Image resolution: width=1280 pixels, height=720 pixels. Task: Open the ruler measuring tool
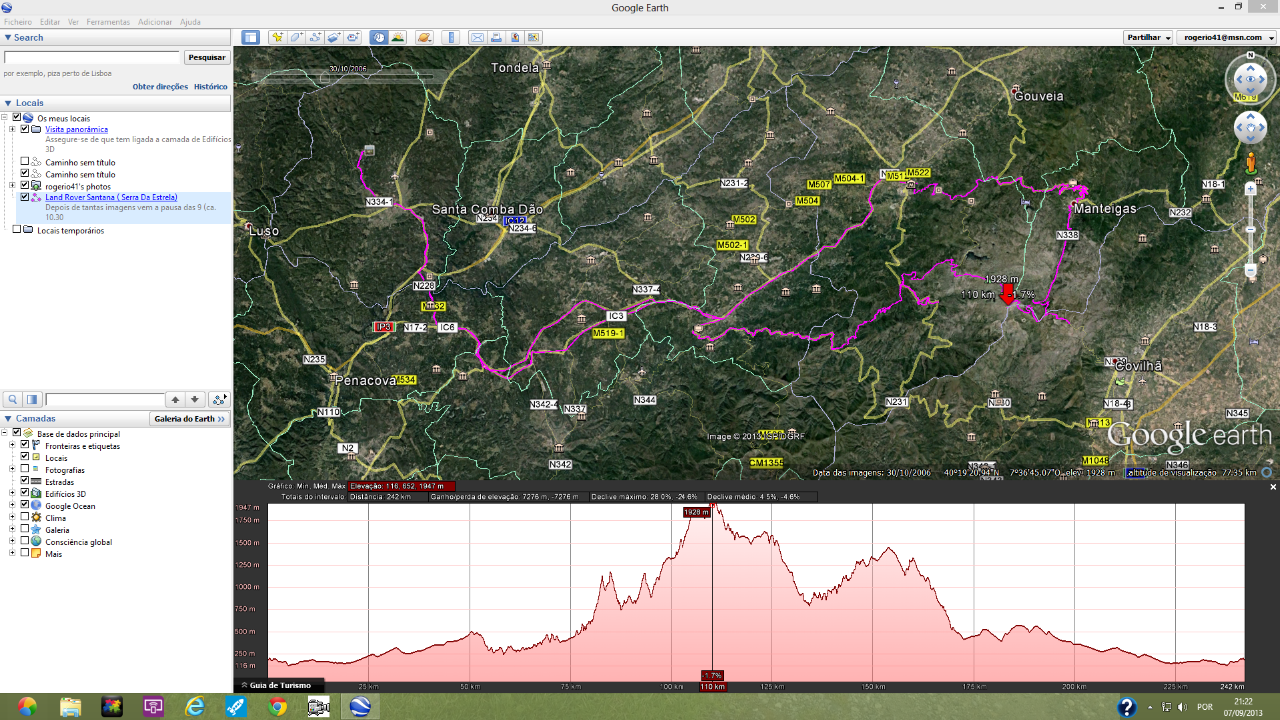451,38
